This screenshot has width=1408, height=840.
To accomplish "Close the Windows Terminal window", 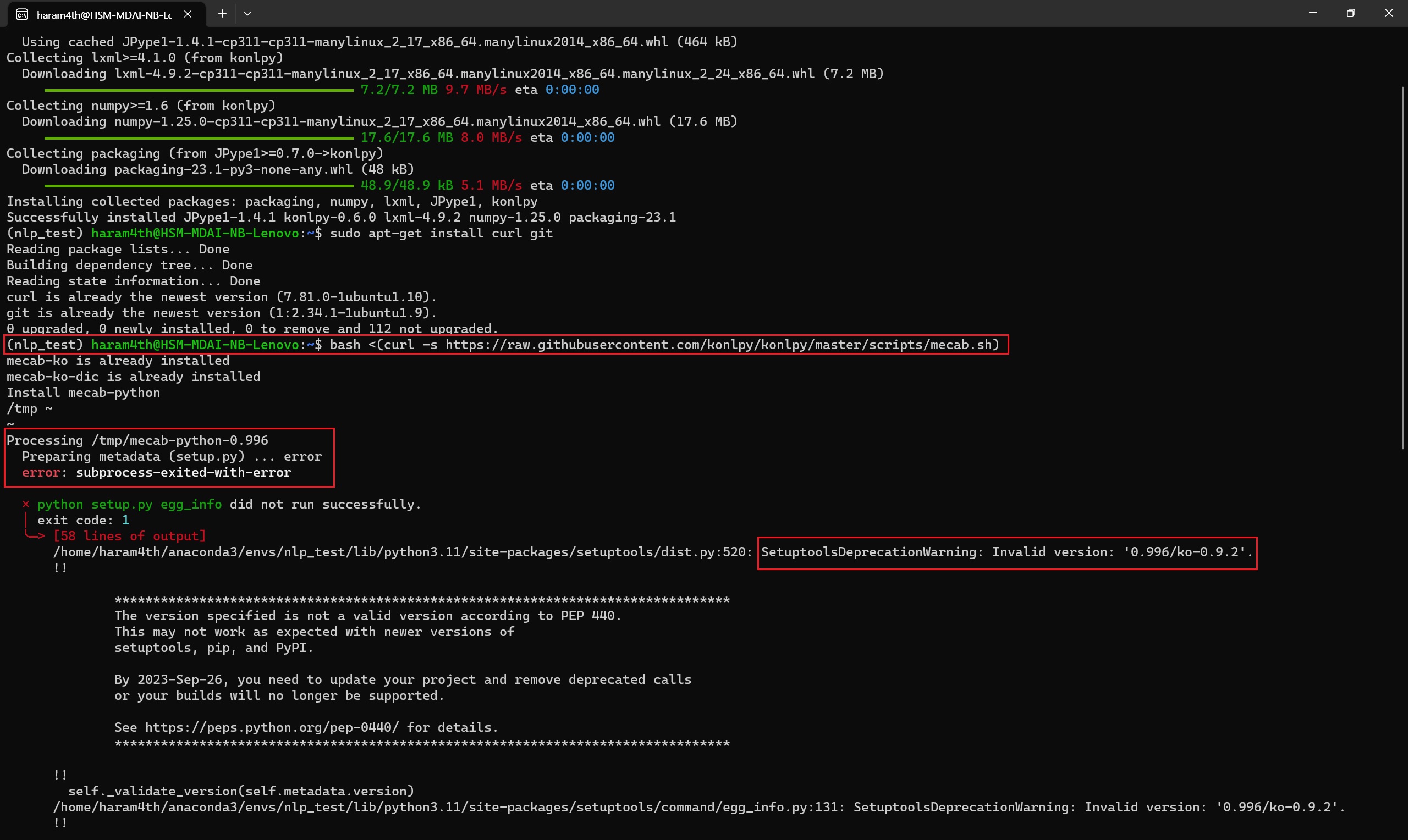I will [x=1389, y=13].
